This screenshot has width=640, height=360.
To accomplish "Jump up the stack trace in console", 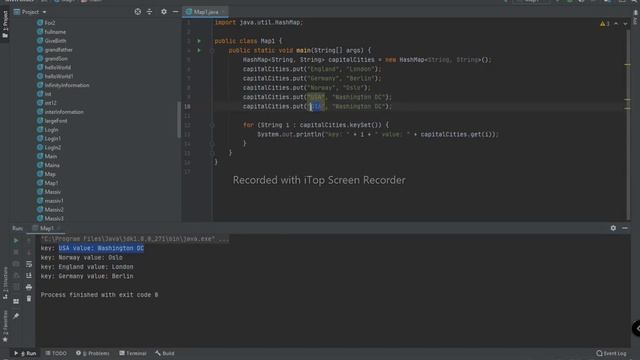I will (x=29, y=241).
